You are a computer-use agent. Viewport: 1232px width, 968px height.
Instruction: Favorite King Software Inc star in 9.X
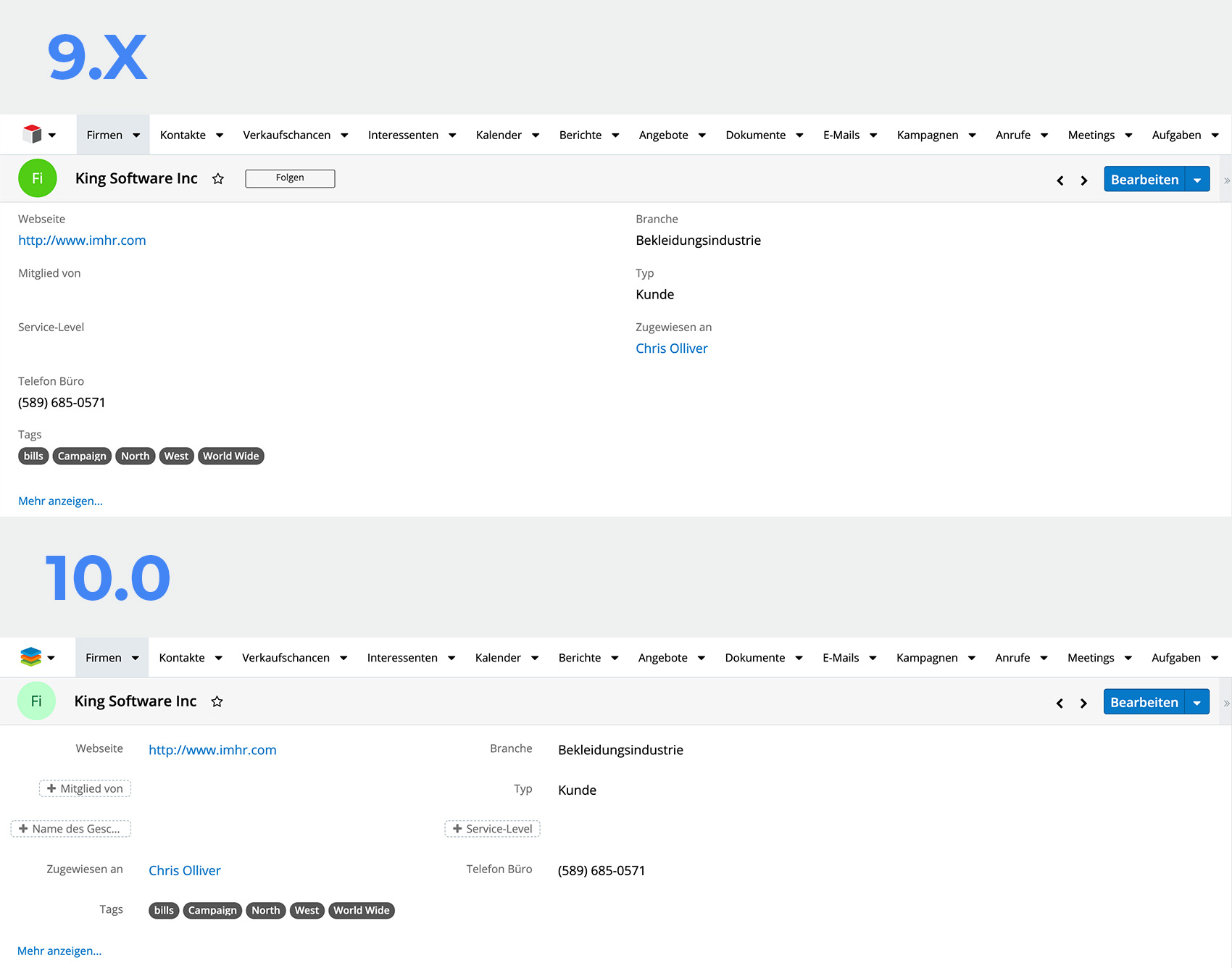point(217,179)
